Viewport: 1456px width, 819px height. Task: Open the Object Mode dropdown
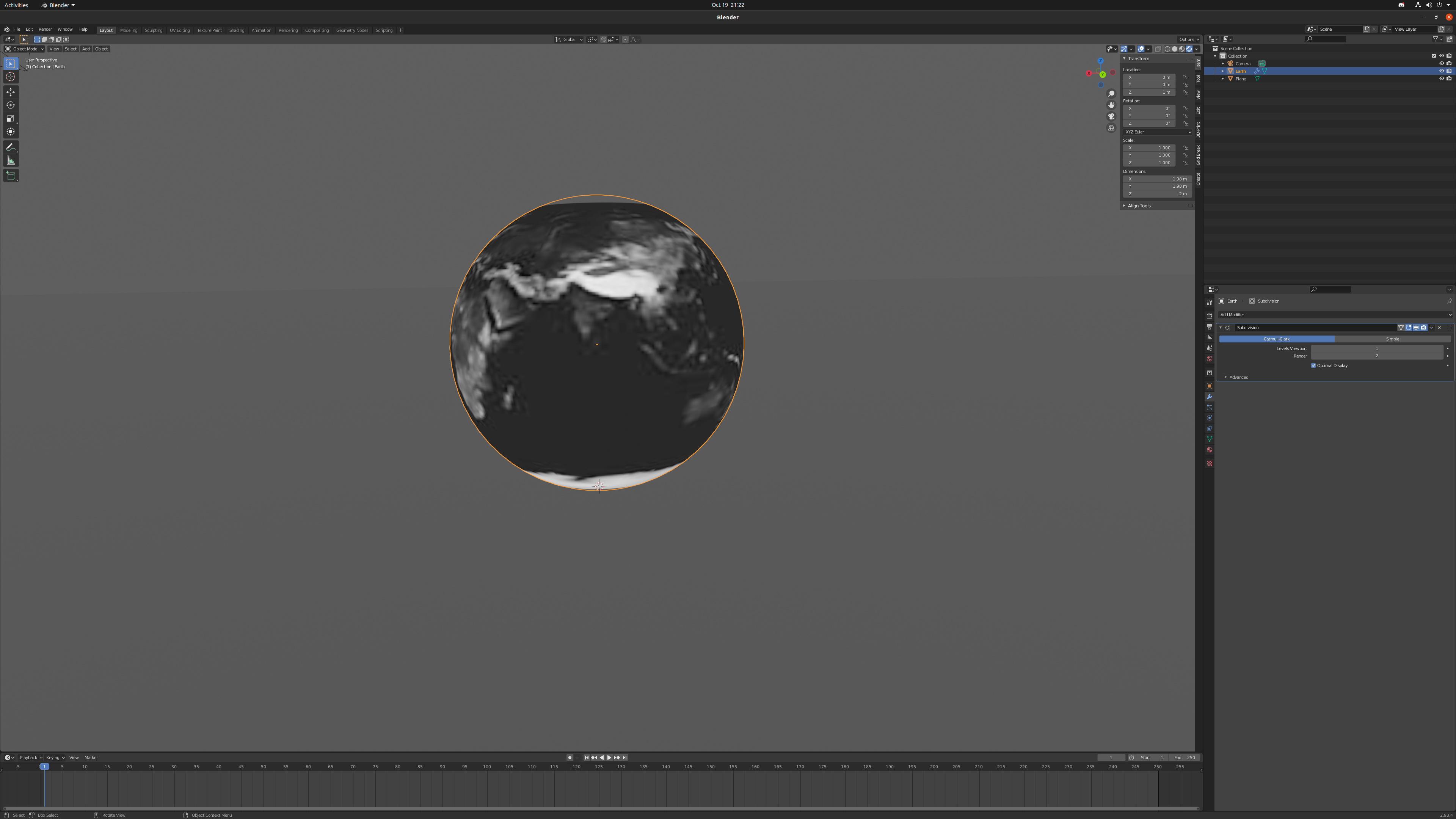pos(24,49)
